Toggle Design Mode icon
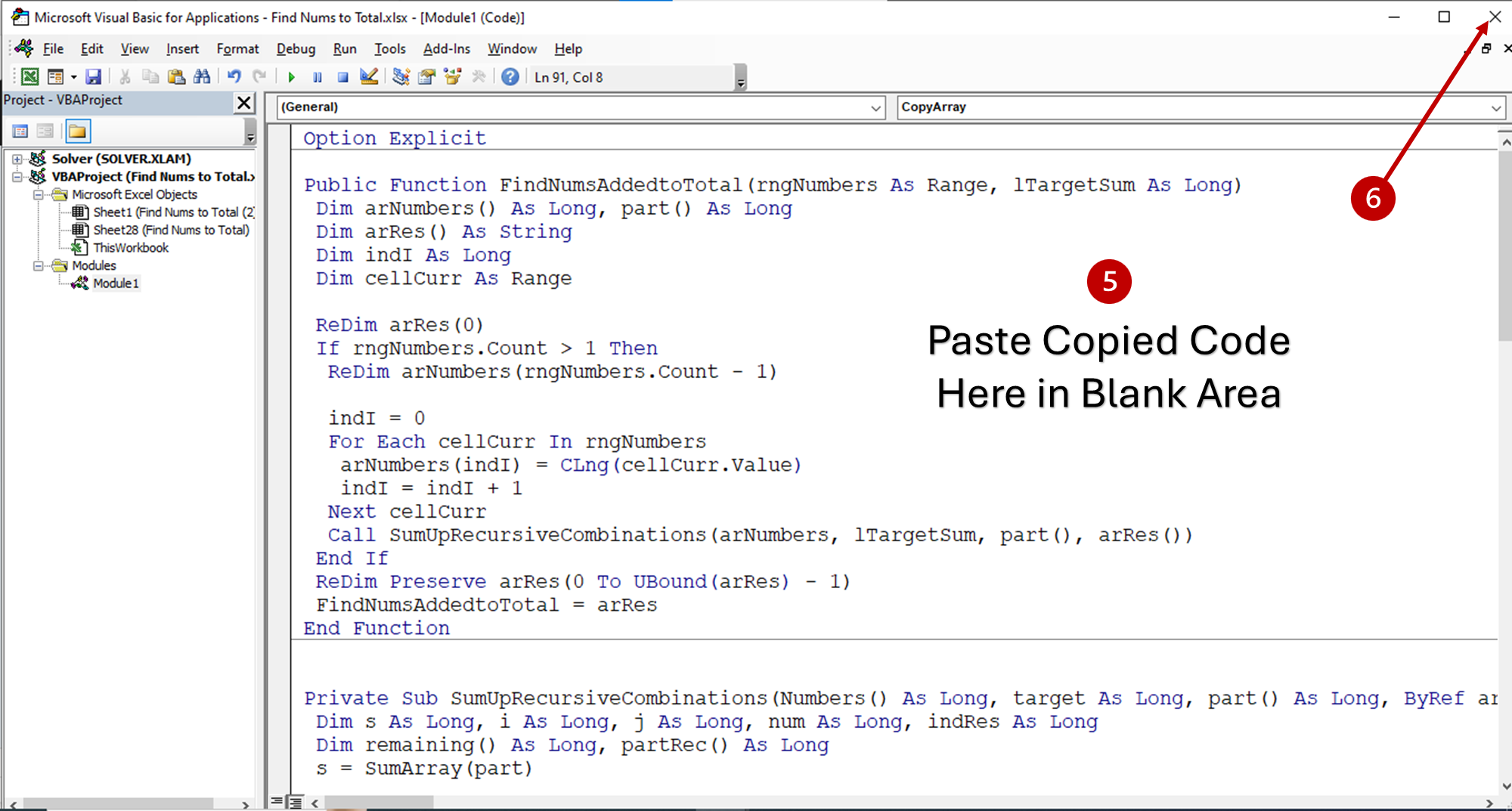This screenshot has width=1512, height=811. (x=369, y=77)
